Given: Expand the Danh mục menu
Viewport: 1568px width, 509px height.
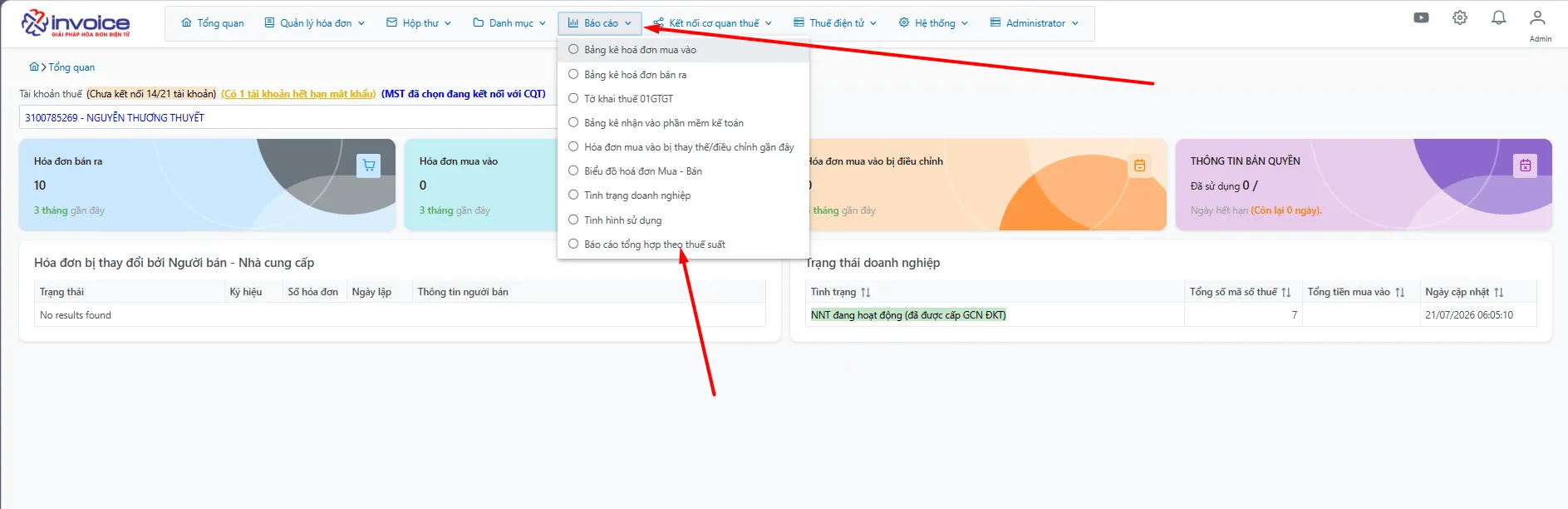Looking at the screenshot, I should [509, 23].
